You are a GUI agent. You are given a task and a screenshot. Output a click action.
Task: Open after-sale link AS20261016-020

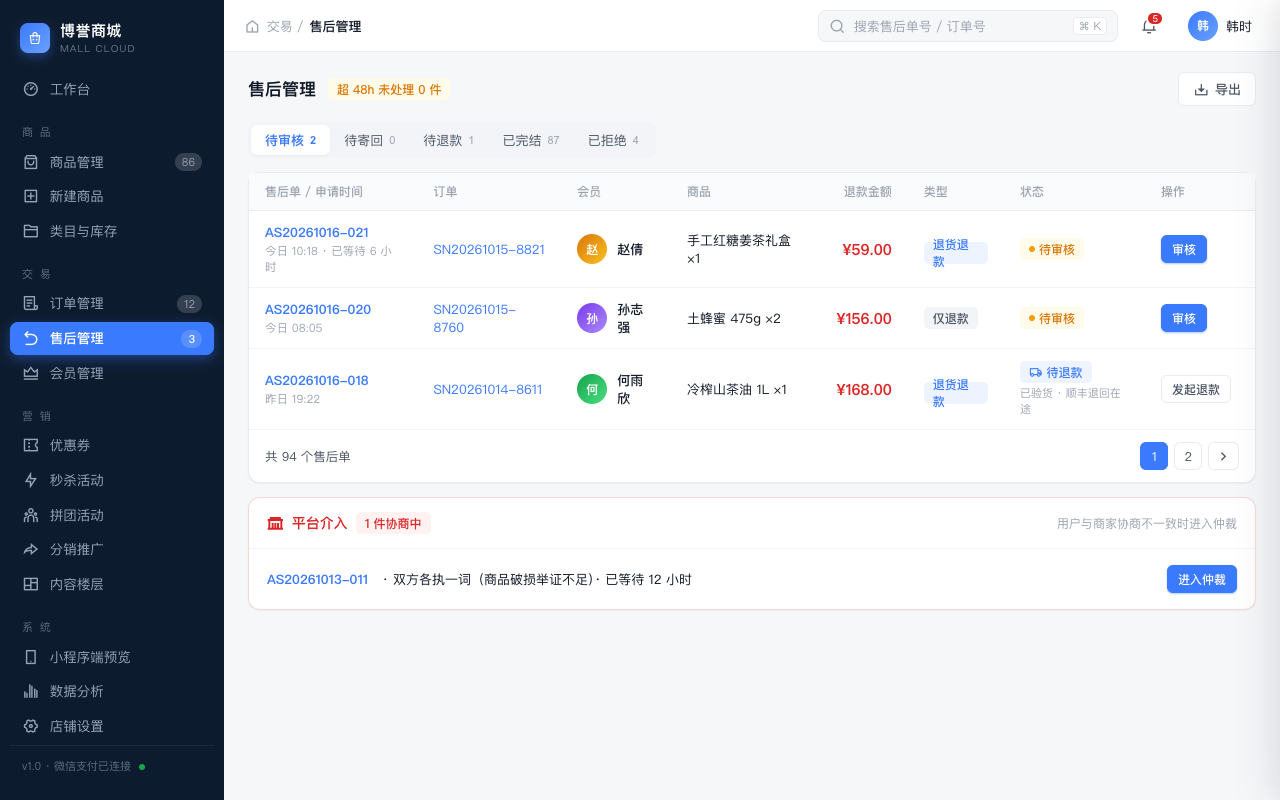pos(318,310)
